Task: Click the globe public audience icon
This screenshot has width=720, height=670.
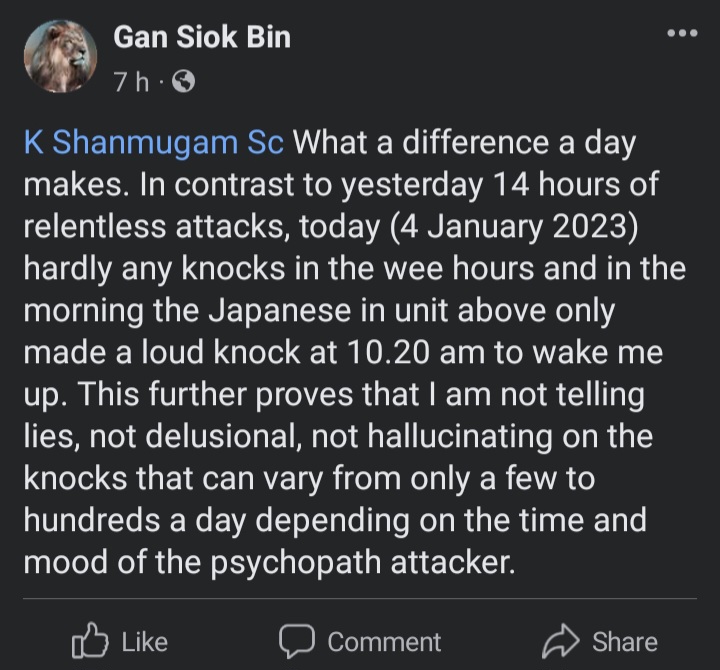Action: point(183,83)
